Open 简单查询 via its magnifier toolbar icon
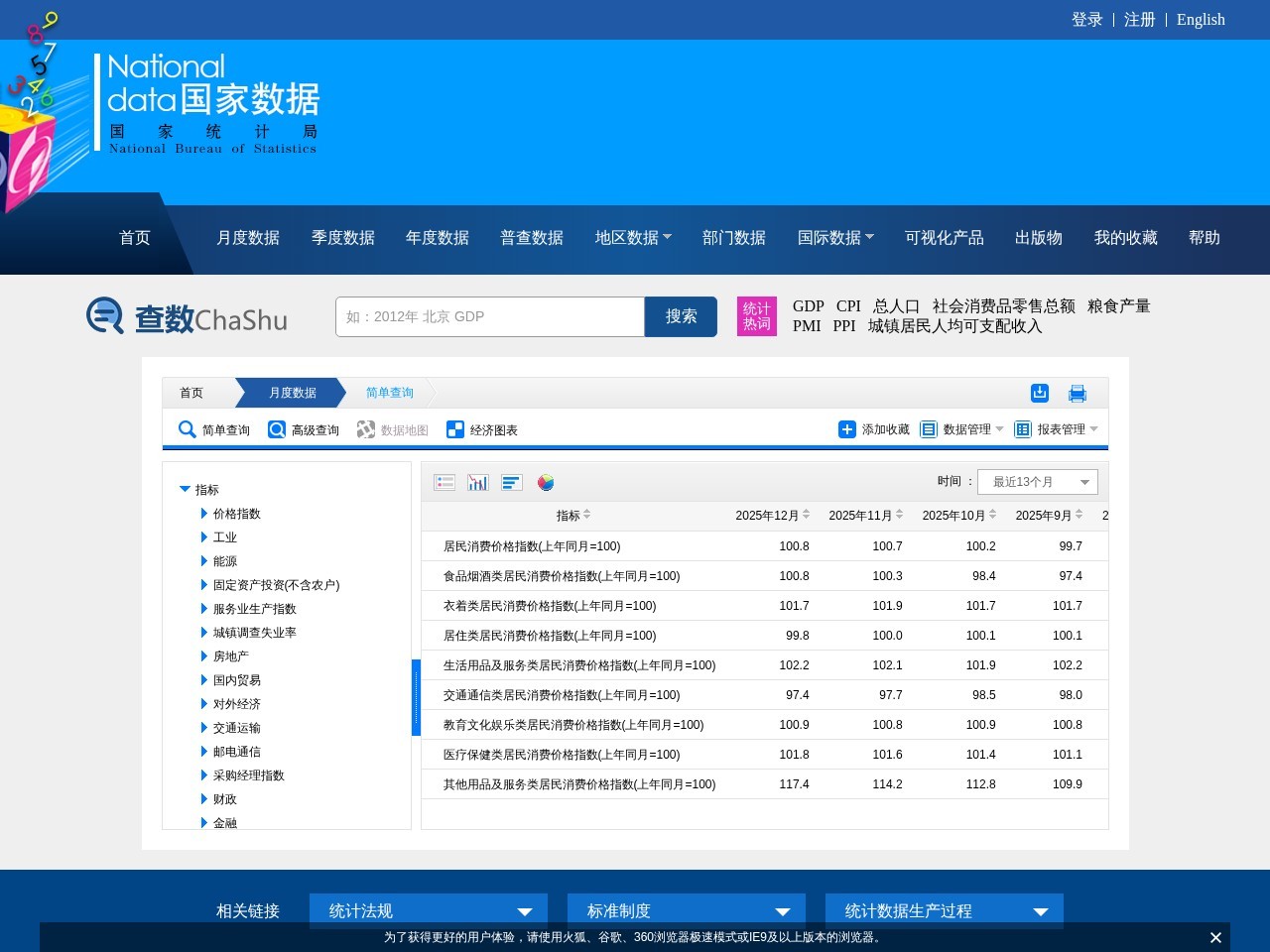The width and height of the screenshot is (1270, 952). [187, 429]
